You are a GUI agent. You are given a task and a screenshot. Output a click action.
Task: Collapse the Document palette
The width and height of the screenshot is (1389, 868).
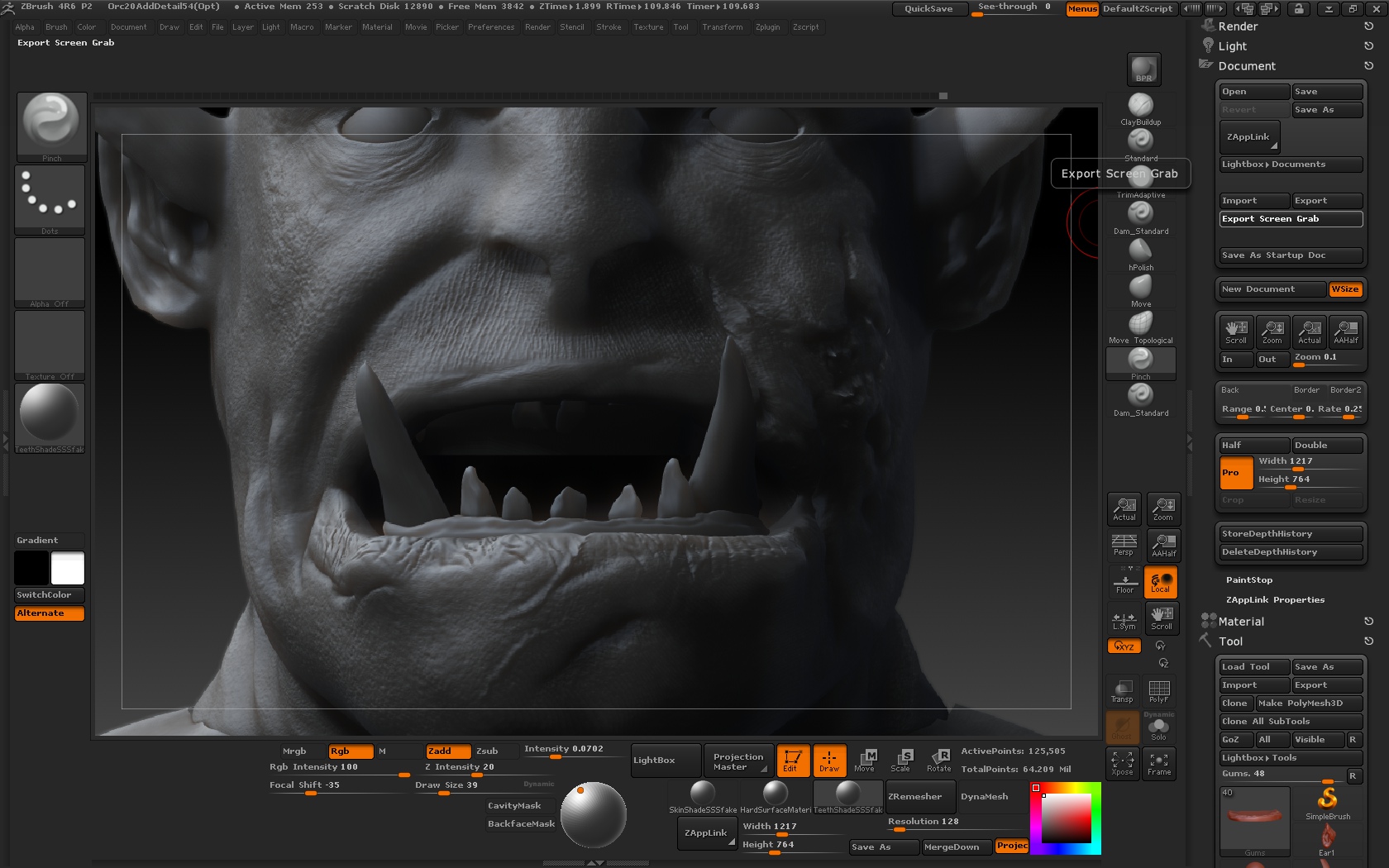tap(1247, 66)
